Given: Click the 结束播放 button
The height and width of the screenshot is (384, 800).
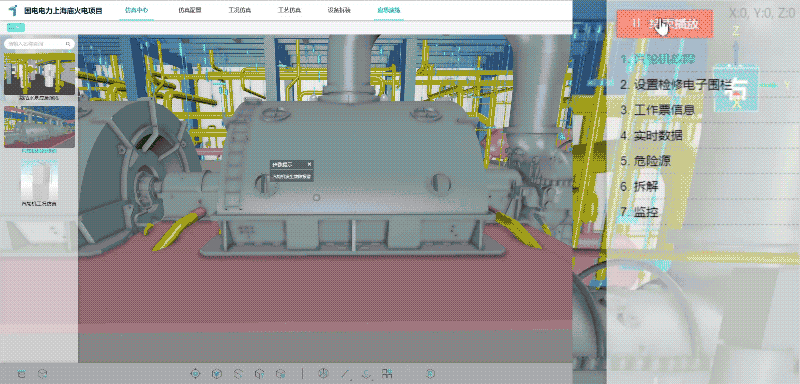Looking at the screenshot, I should point(664,23).
